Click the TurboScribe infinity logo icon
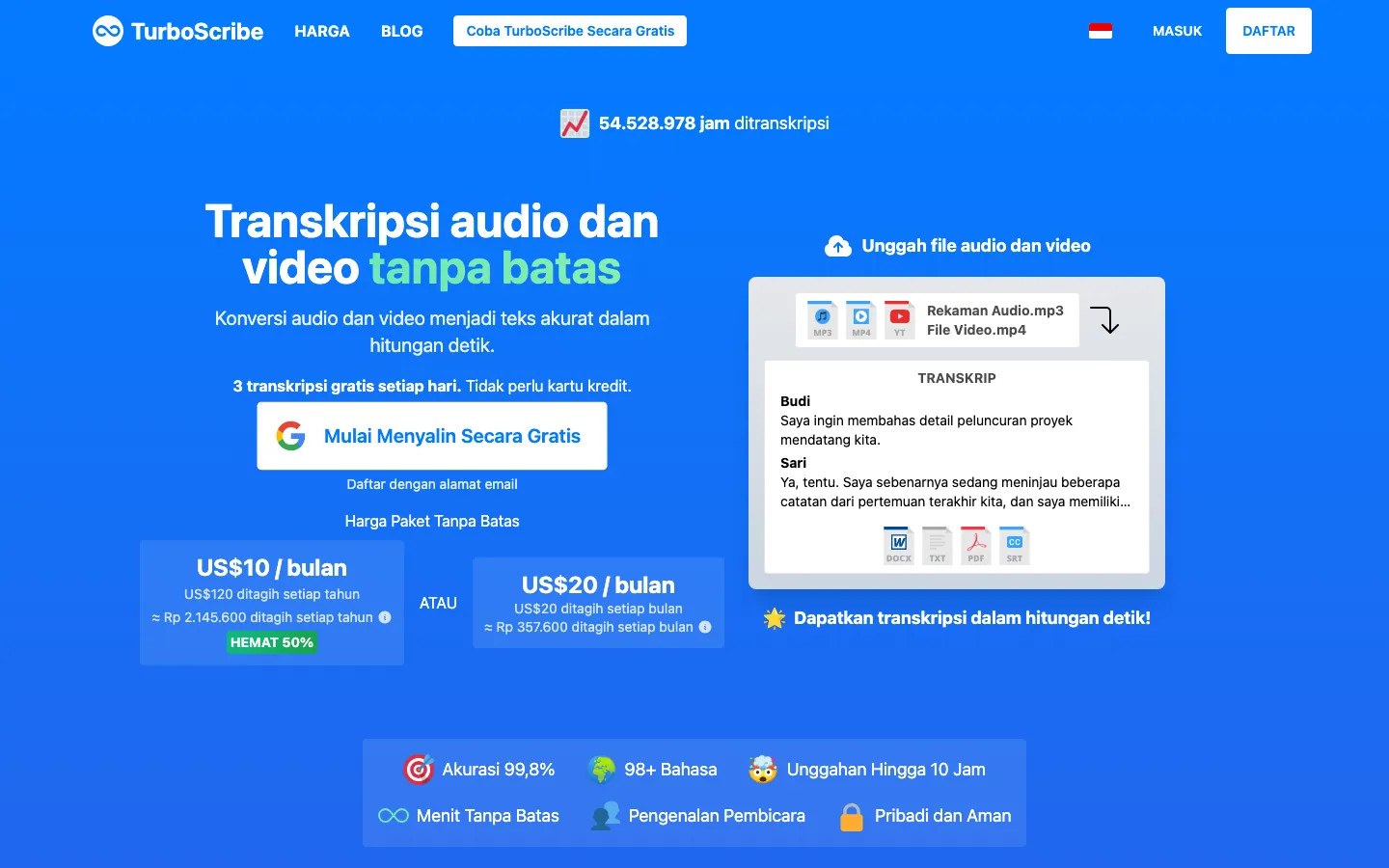The image size is (1389, 868). 108,31
